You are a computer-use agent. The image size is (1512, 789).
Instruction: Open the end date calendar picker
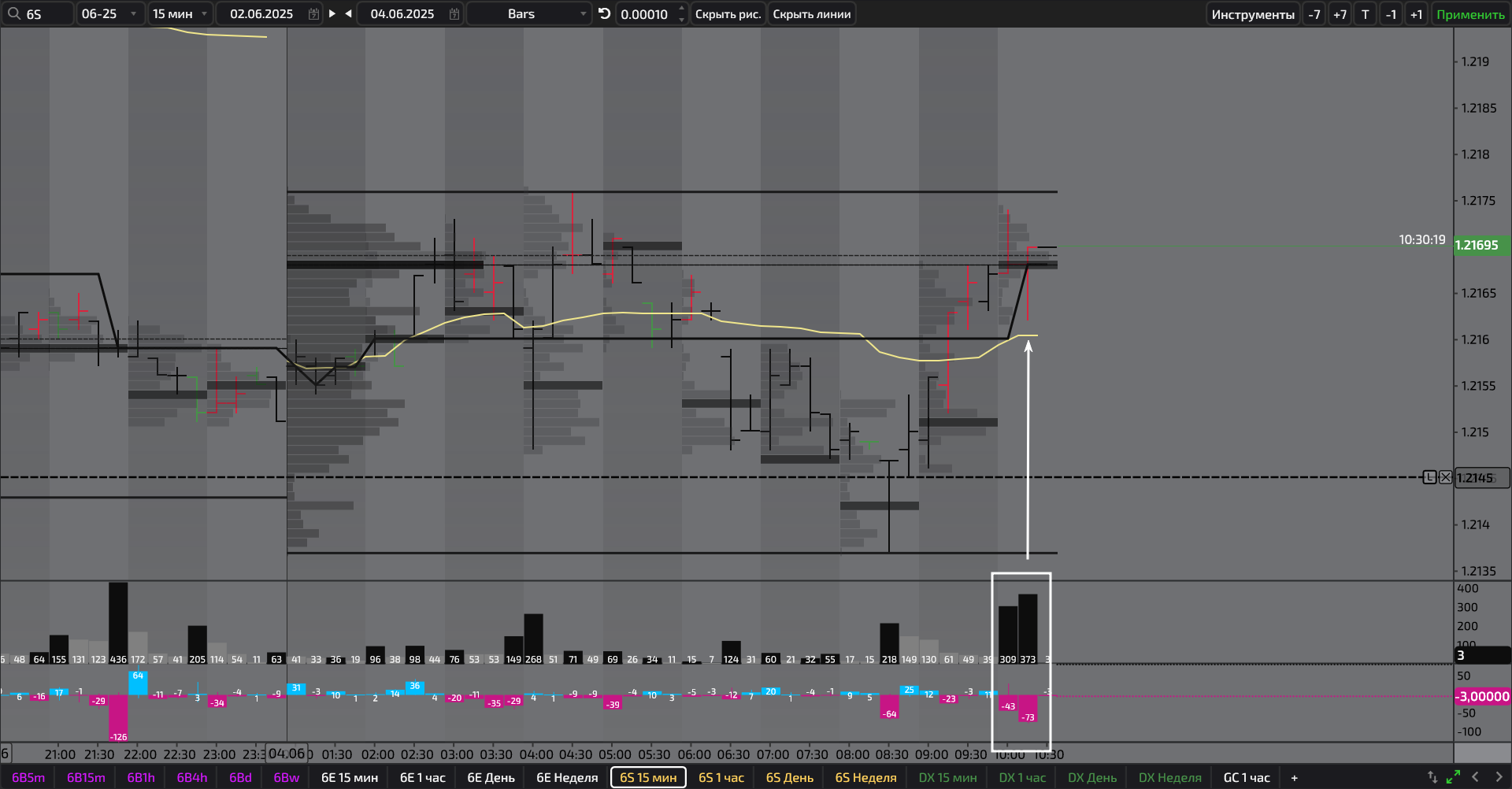[454, 14]
